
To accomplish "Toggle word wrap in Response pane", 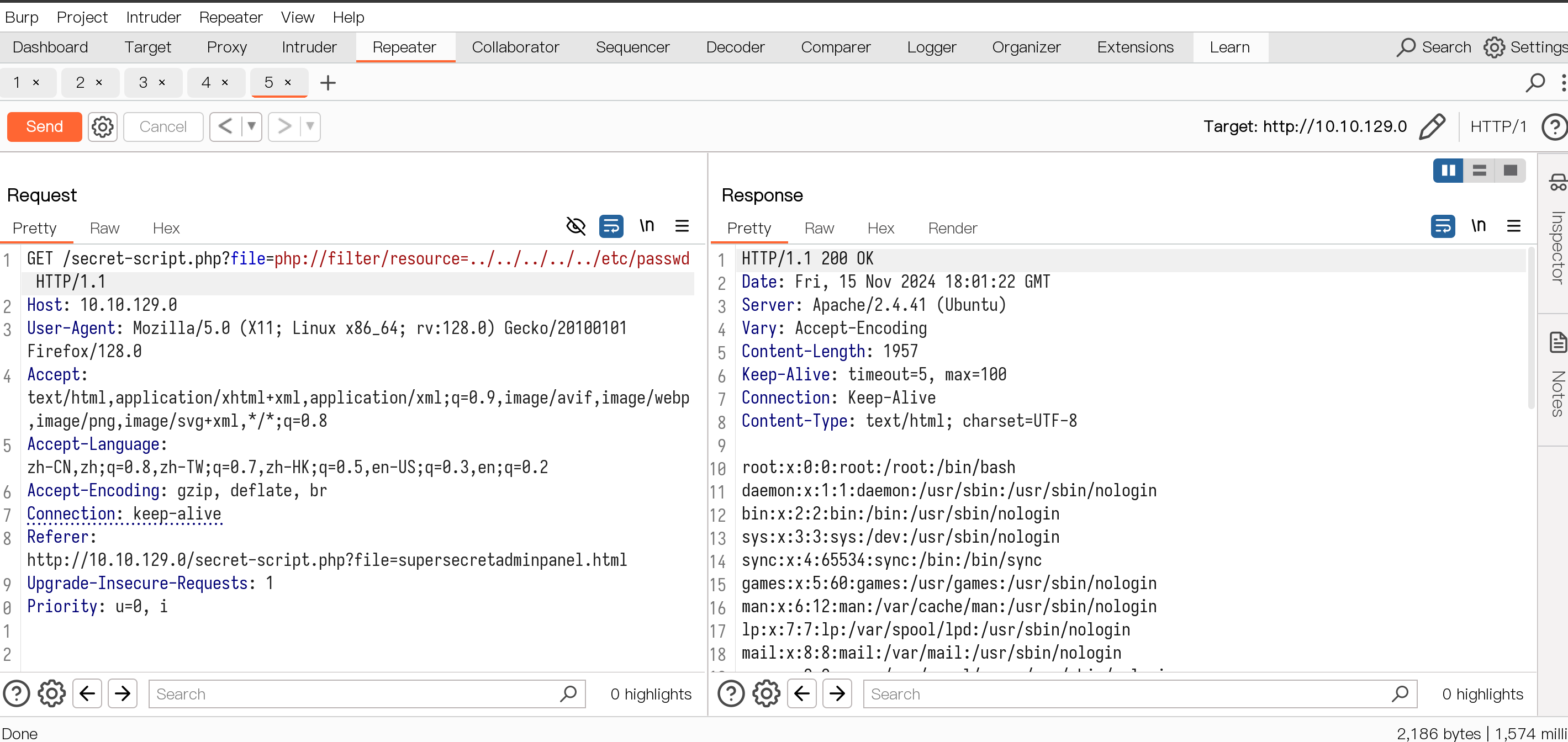I will (x=1443, y=226).
